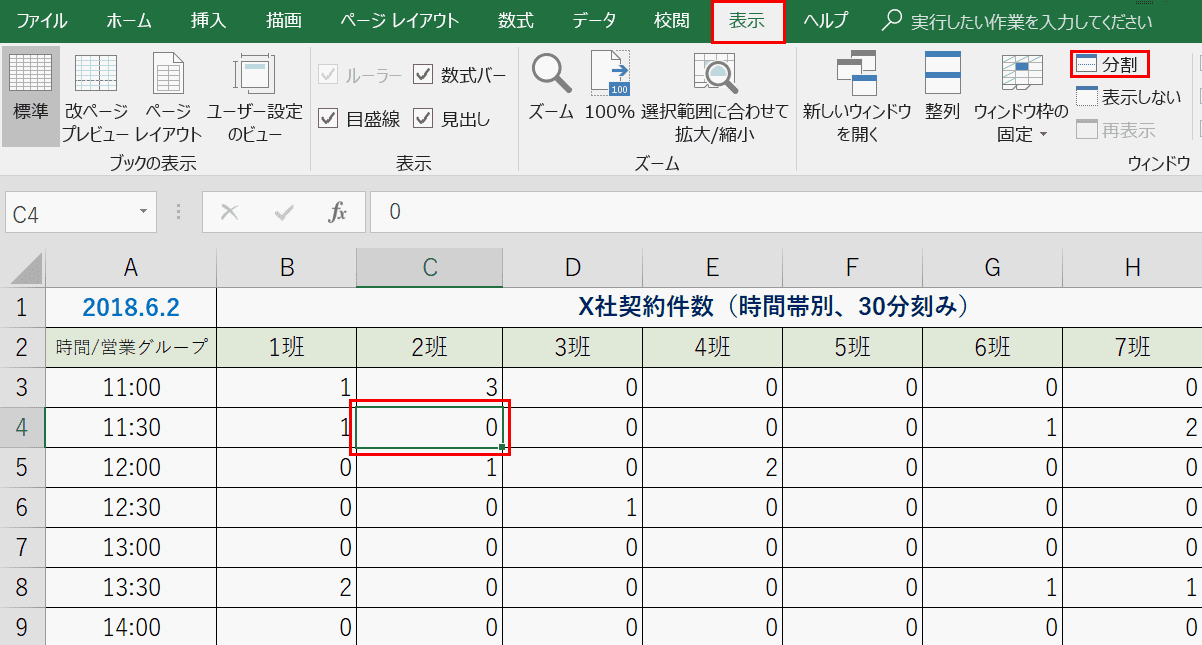Click the 13:30 time cell

coord(130,587)
